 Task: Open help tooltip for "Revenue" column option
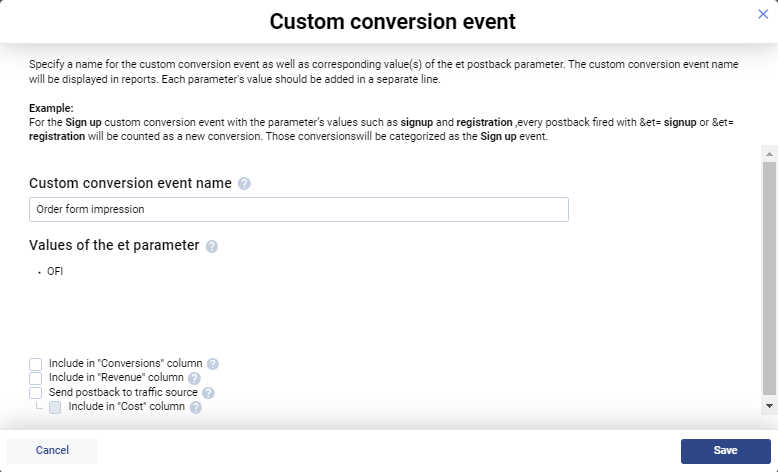[x=194, y=378]
